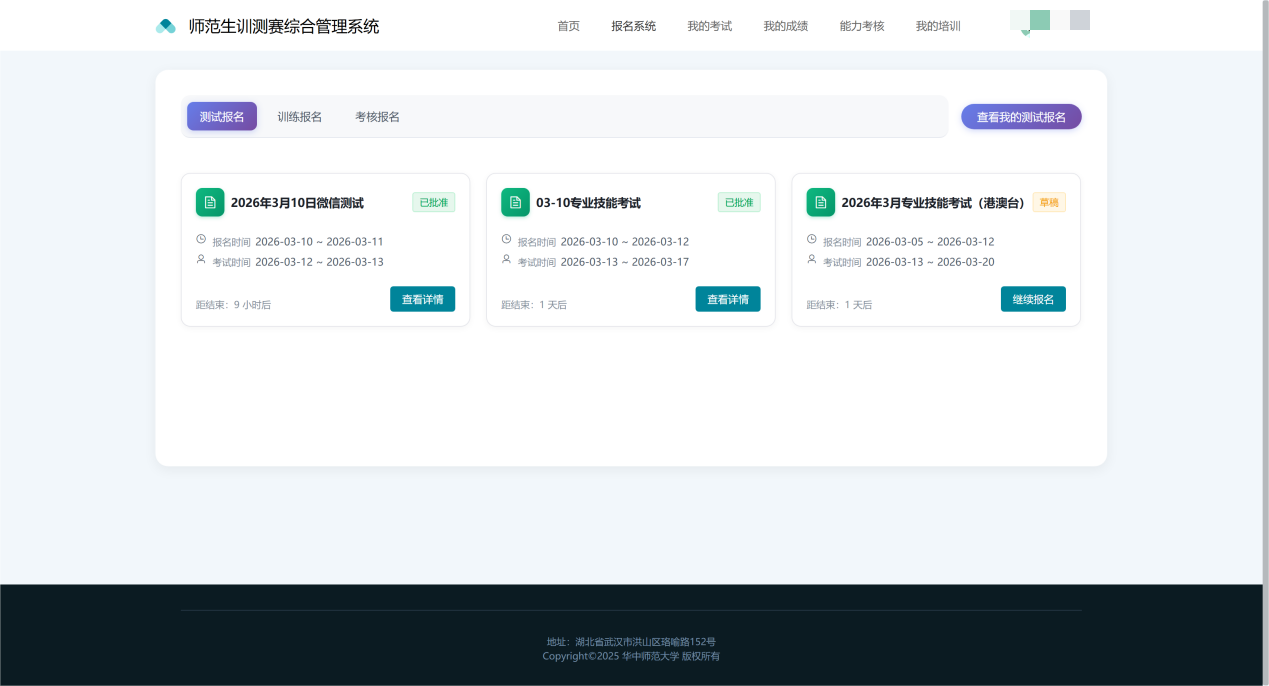Click the vertical page scrollbar

1266,343
